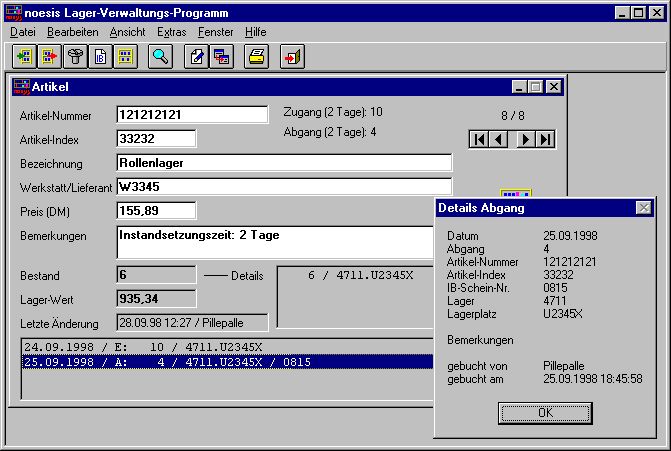671x451 pixels.
Task: Click the '8 / 8' record counter
Action: point(513,116)
